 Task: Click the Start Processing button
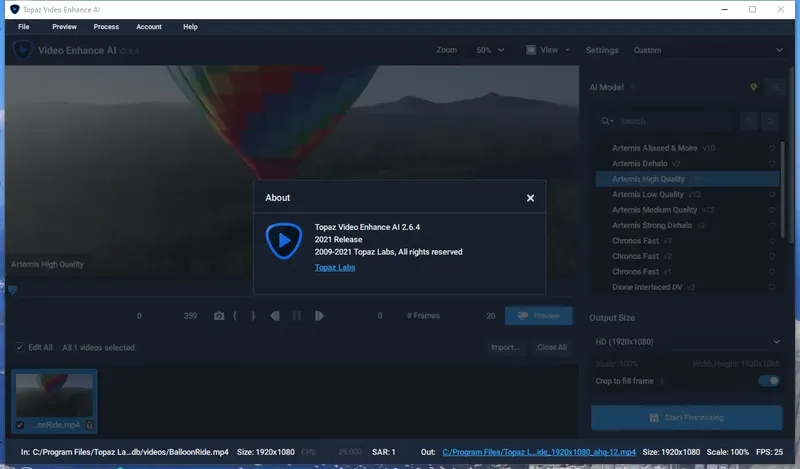point(687,417)
